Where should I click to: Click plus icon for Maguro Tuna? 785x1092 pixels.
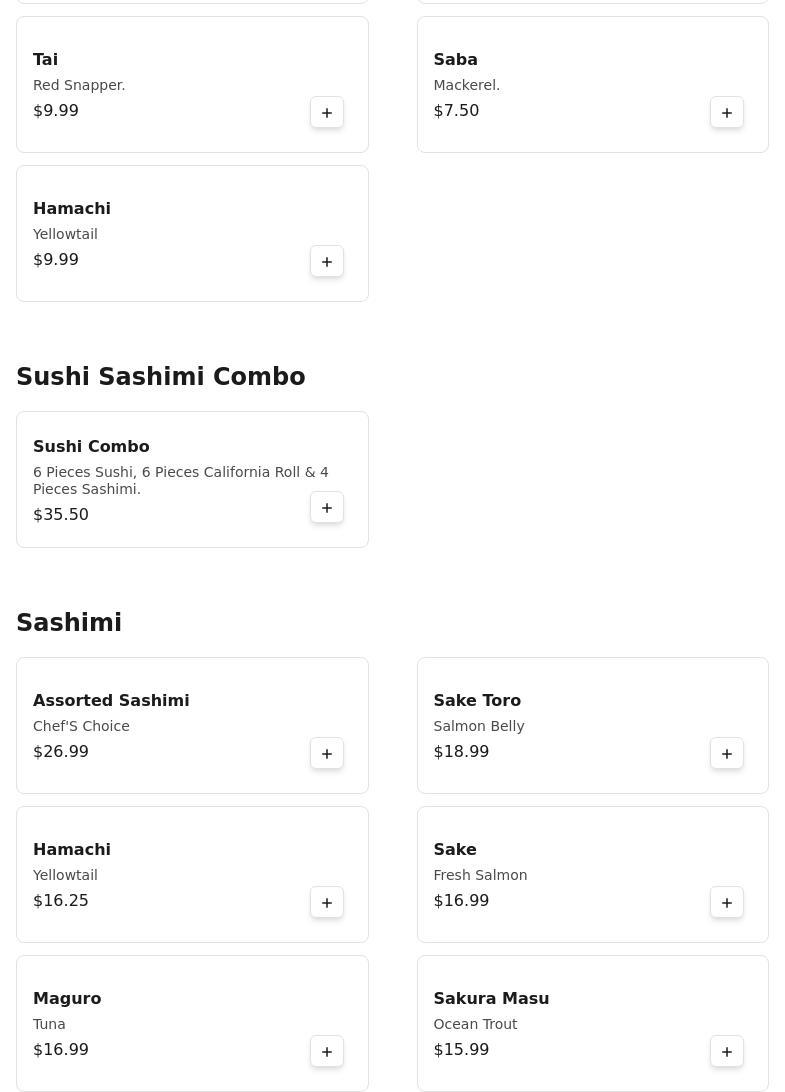tap(327, 1052)
